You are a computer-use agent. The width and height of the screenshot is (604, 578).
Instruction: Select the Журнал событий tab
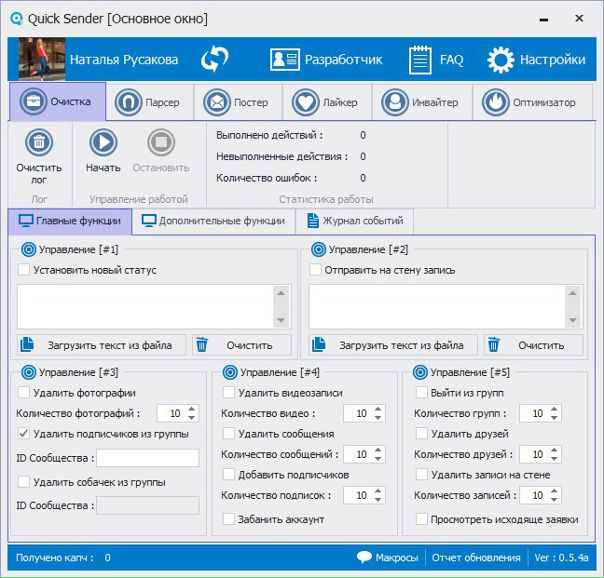pyautogui.click(x=355, y=221)
